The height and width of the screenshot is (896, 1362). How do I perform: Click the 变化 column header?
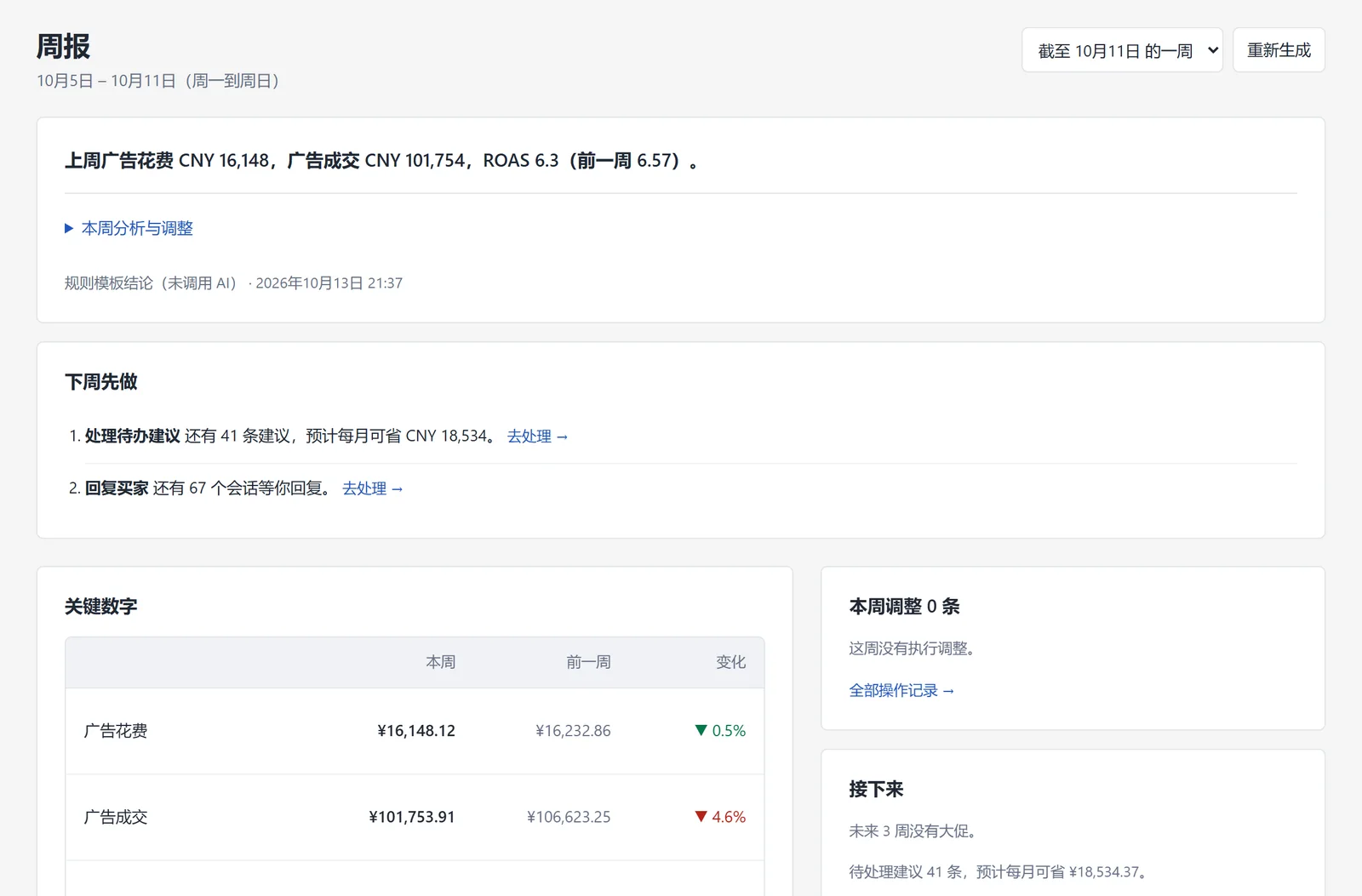click(x=730, y=662)
